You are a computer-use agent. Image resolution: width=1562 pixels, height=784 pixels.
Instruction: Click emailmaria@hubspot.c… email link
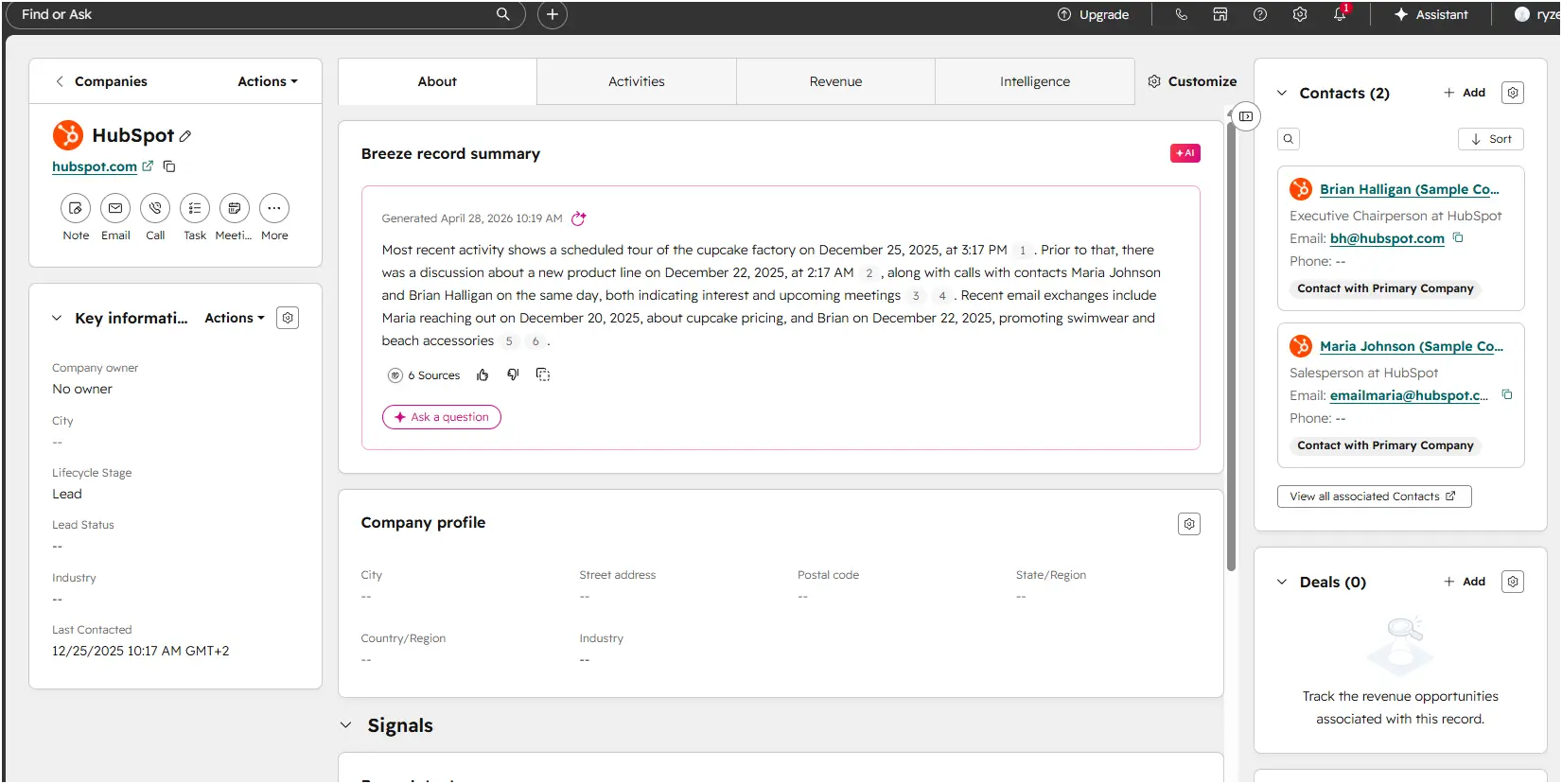(1410, 395)
